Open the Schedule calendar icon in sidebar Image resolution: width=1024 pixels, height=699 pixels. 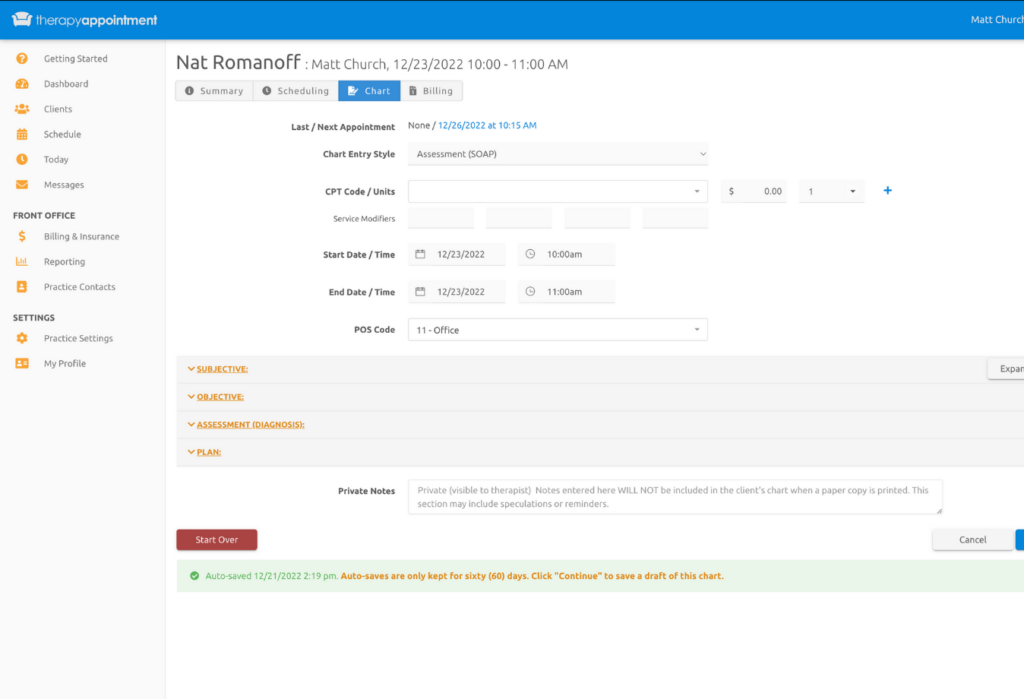[x=22, y=134]
